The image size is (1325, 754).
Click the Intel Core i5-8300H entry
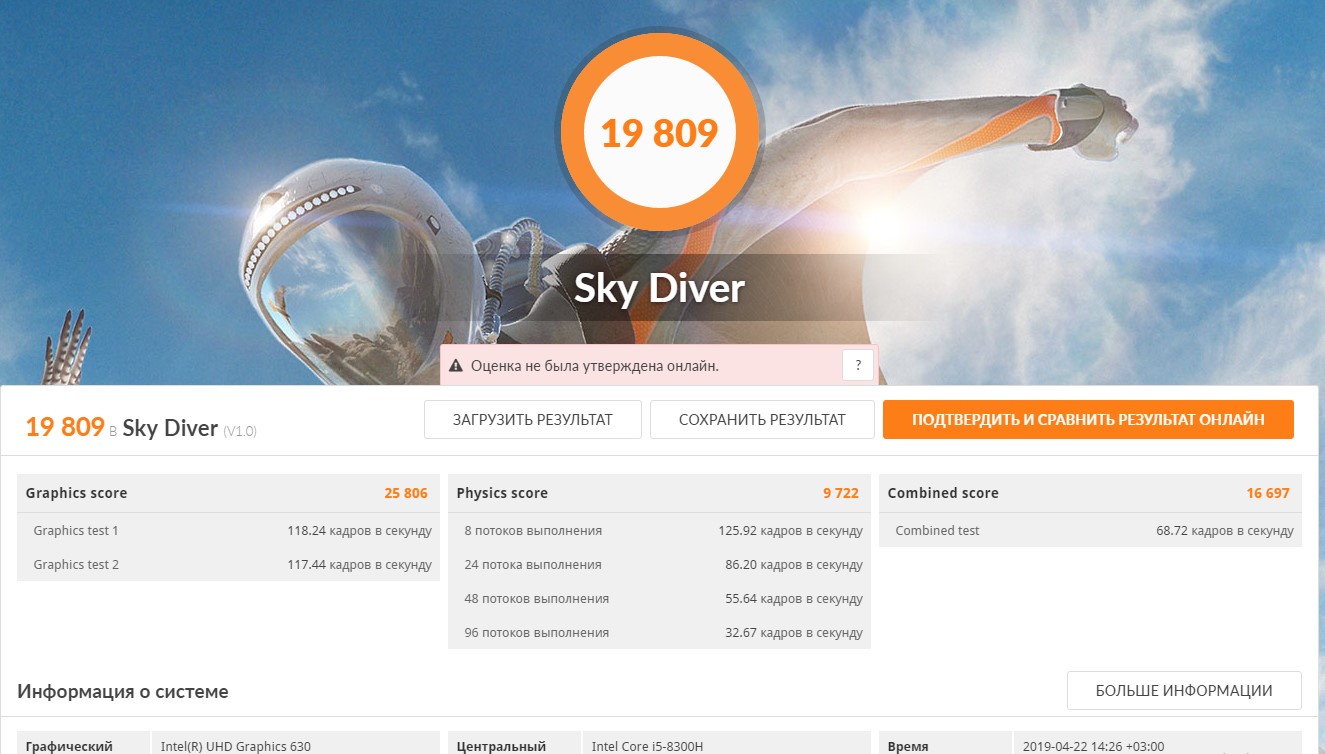click(648, 746)
